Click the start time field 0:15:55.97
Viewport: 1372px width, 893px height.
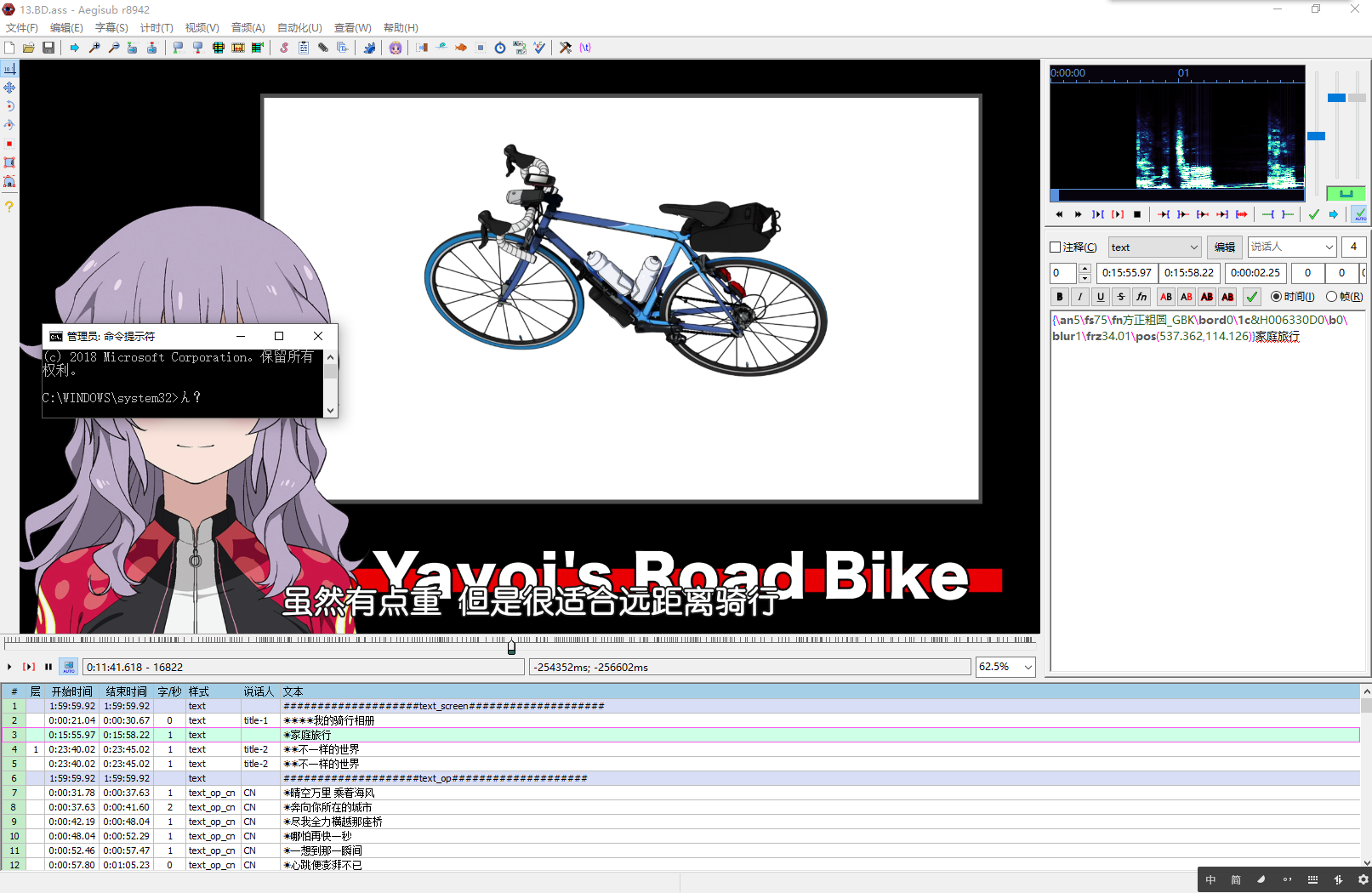click(1127, 273)
